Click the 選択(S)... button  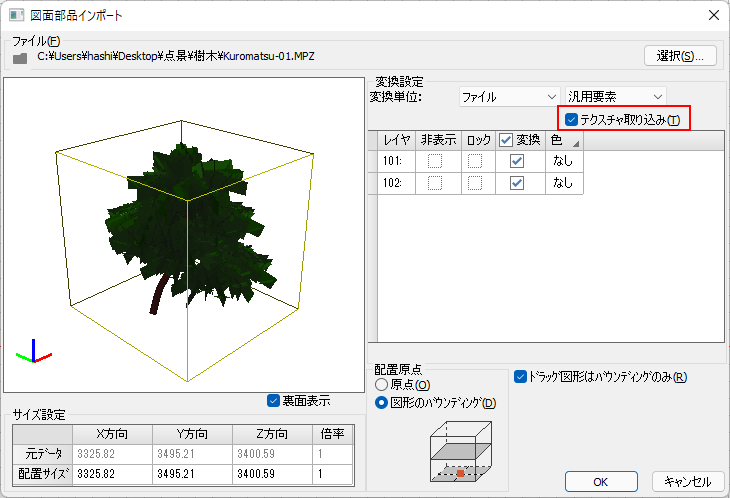click(680, 56)
